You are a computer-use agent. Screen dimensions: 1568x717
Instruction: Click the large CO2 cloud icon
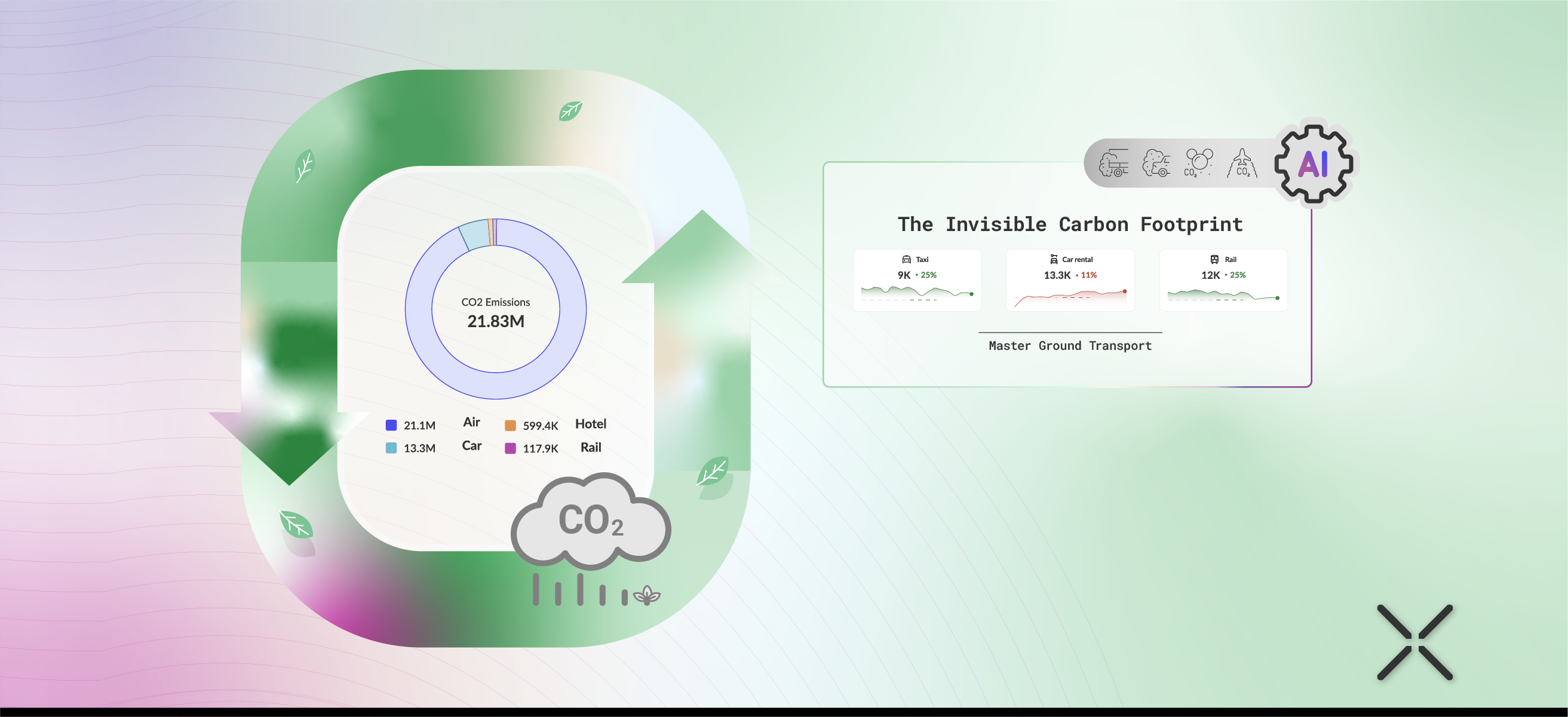click(x=590, y=521)
